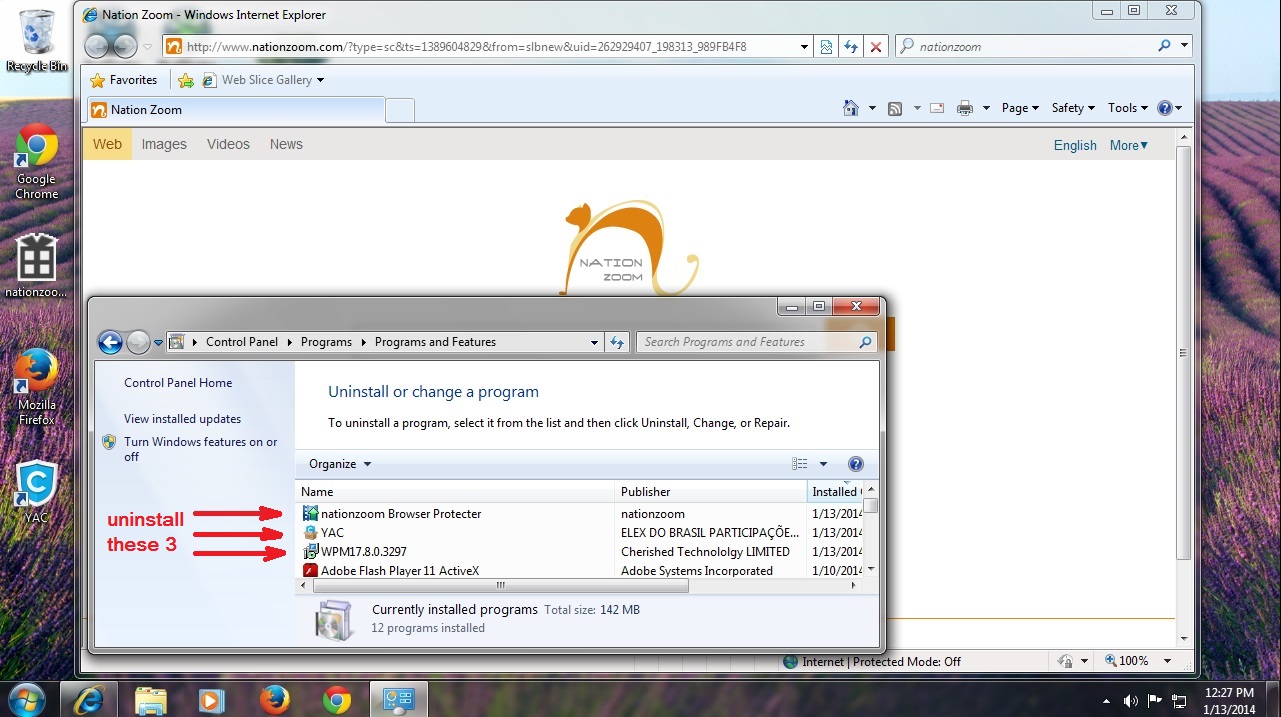The image size is (1281, 717).
Task: Open the IE search provider dropdown
Action: coord(1185,46)
